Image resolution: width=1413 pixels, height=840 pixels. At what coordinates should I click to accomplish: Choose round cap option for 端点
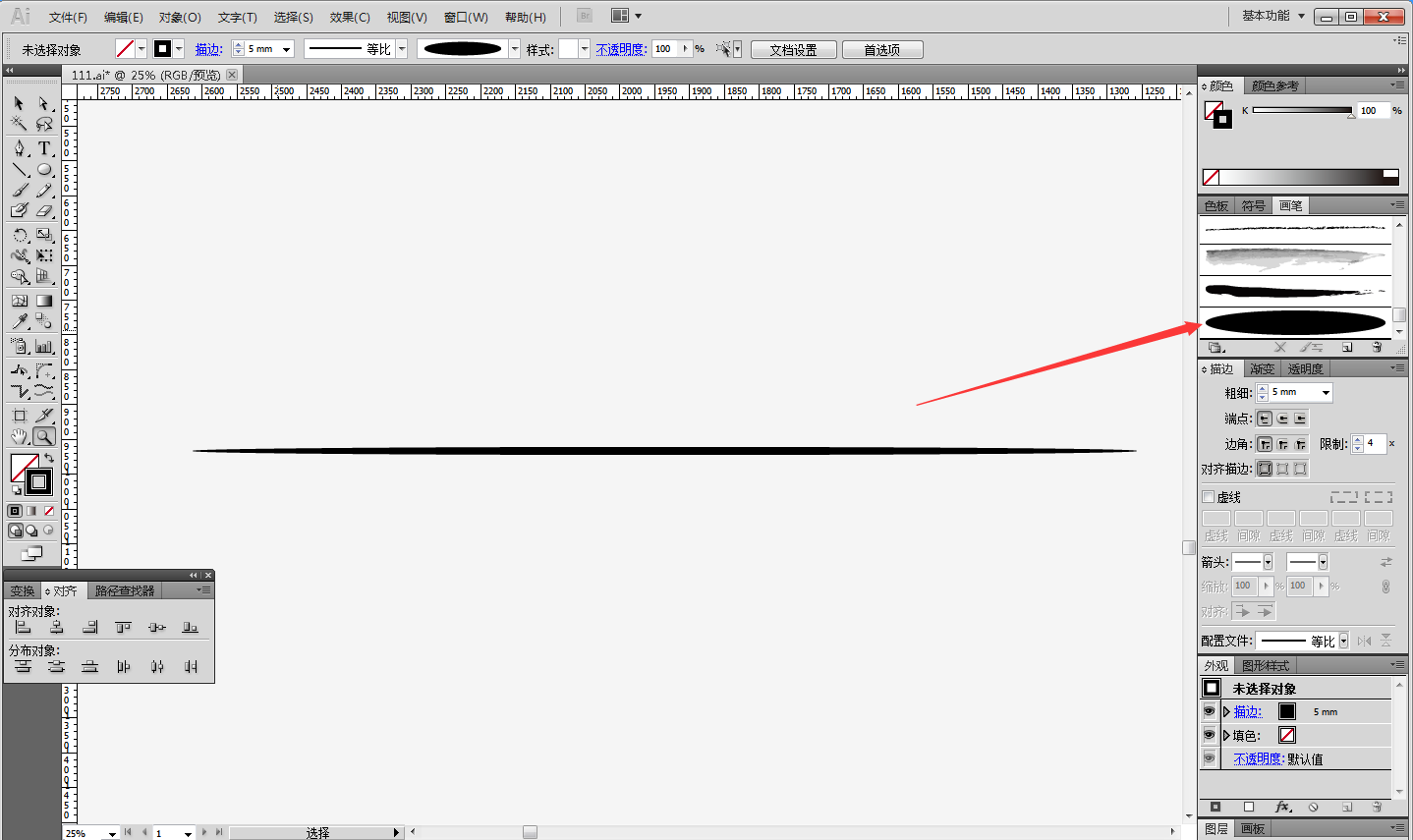(x=1282, y=419)
